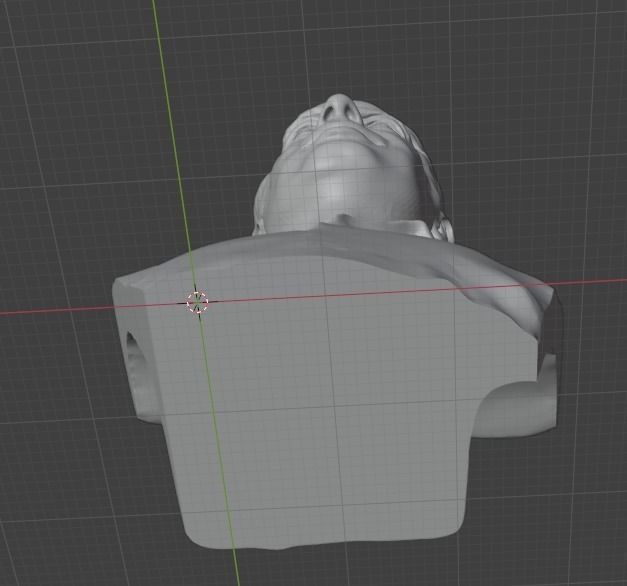Select the bust sculpture mesh in viewport
The width and height of the screenshot is (627, 586).
click(x=336, y=321)
